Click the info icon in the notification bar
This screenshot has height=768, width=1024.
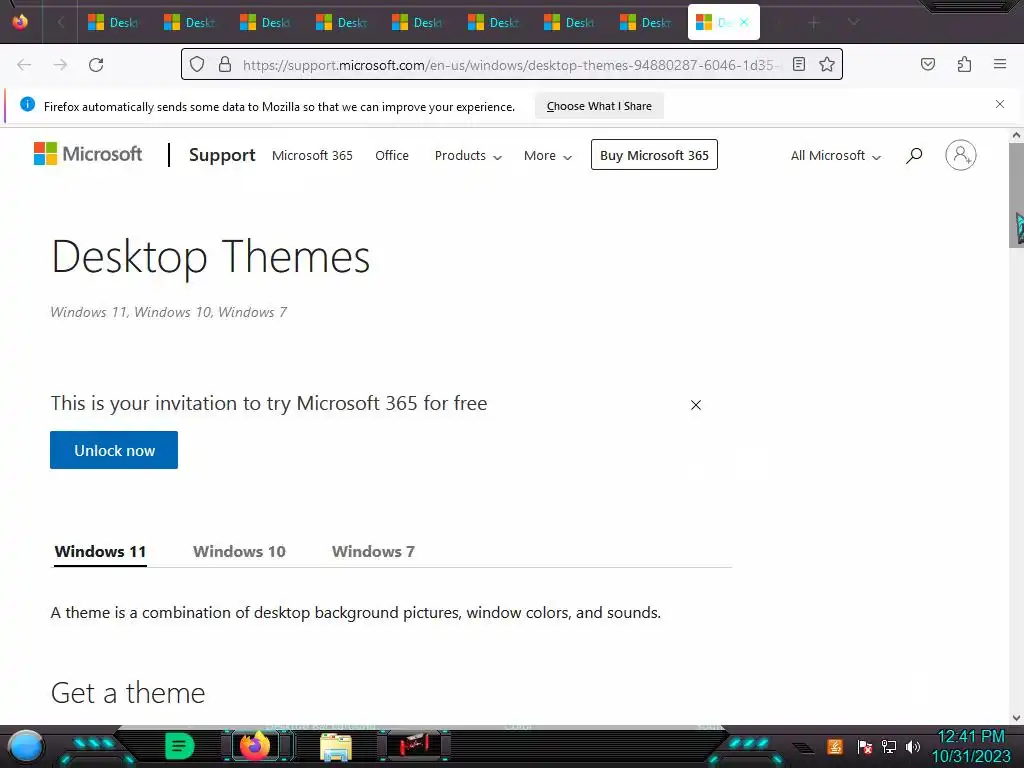pos(27,104)
